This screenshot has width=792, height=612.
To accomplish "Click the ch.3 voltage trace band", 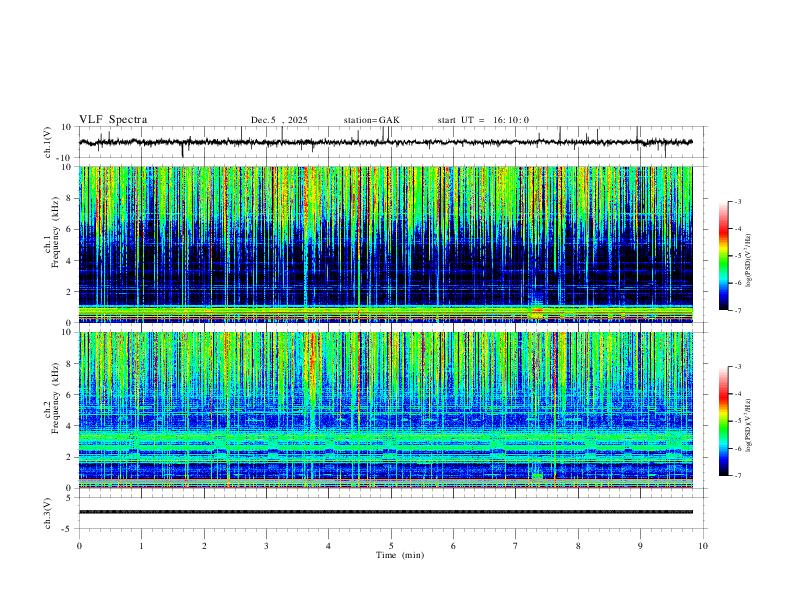I will (x=386, y=512).
